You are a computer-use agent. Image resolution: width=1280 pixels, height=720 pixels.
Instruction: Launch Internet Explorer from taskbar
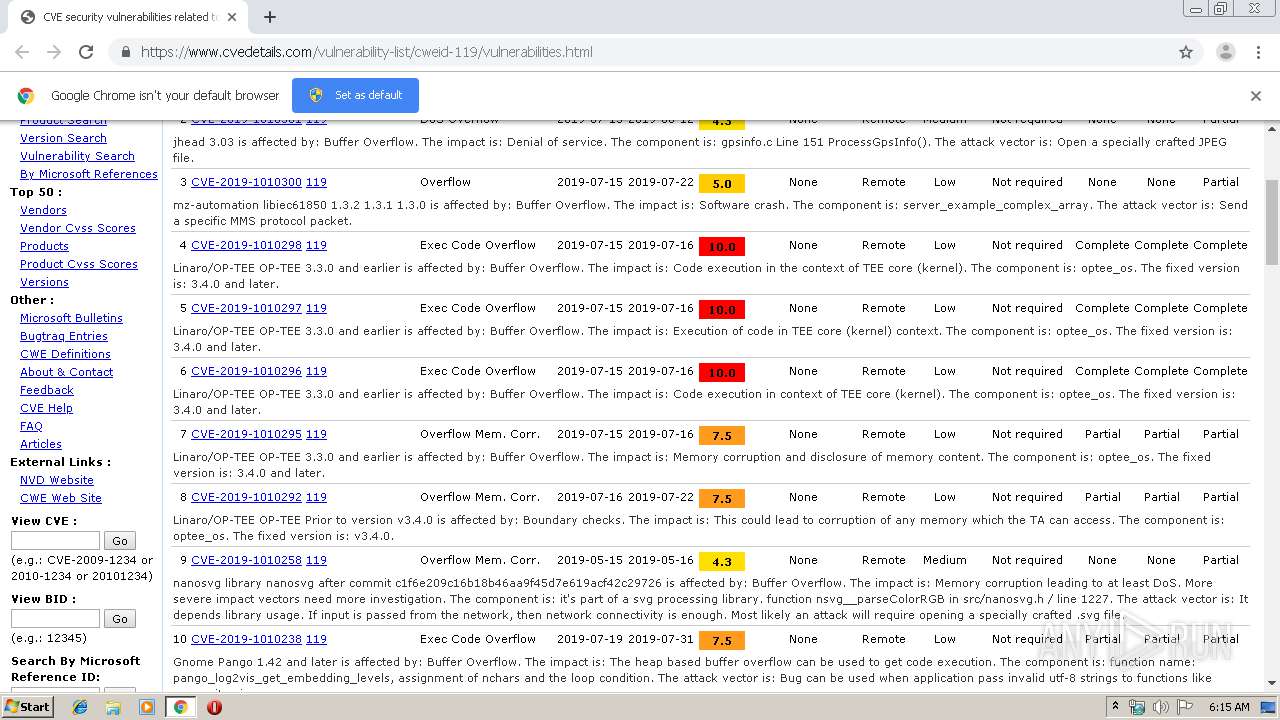click(80, 707)
